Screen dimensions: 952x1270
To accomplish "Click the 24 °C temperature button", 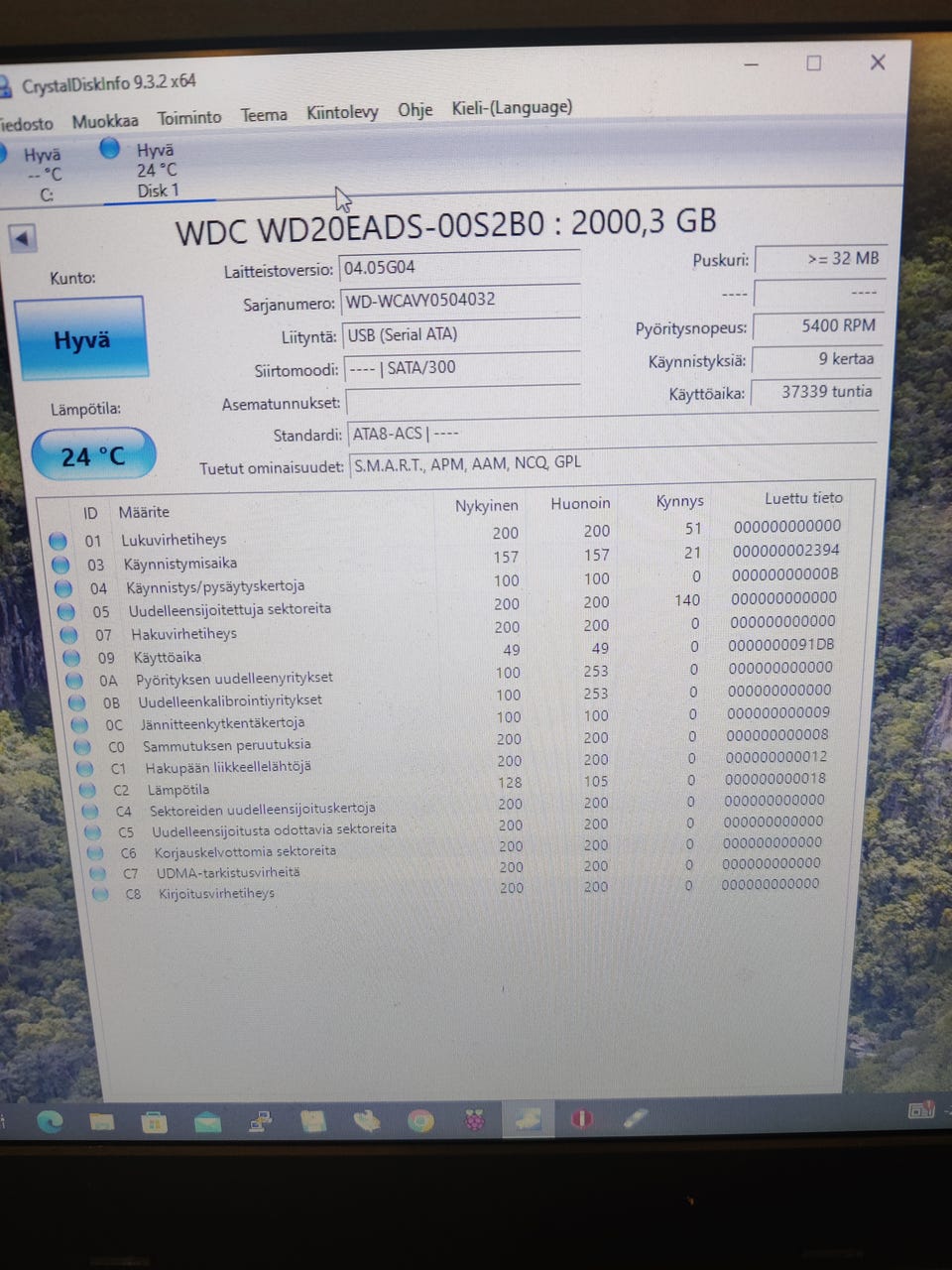I will pos(93,454).
